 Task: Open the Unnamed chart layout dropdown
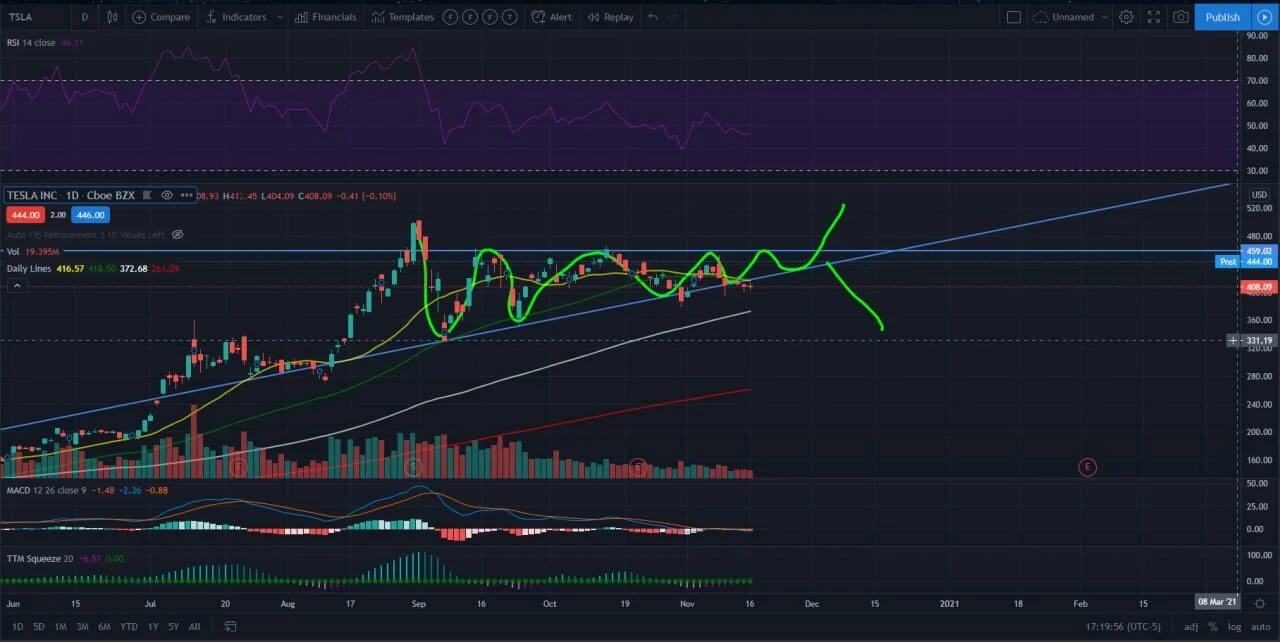(x=1071, y=17)
